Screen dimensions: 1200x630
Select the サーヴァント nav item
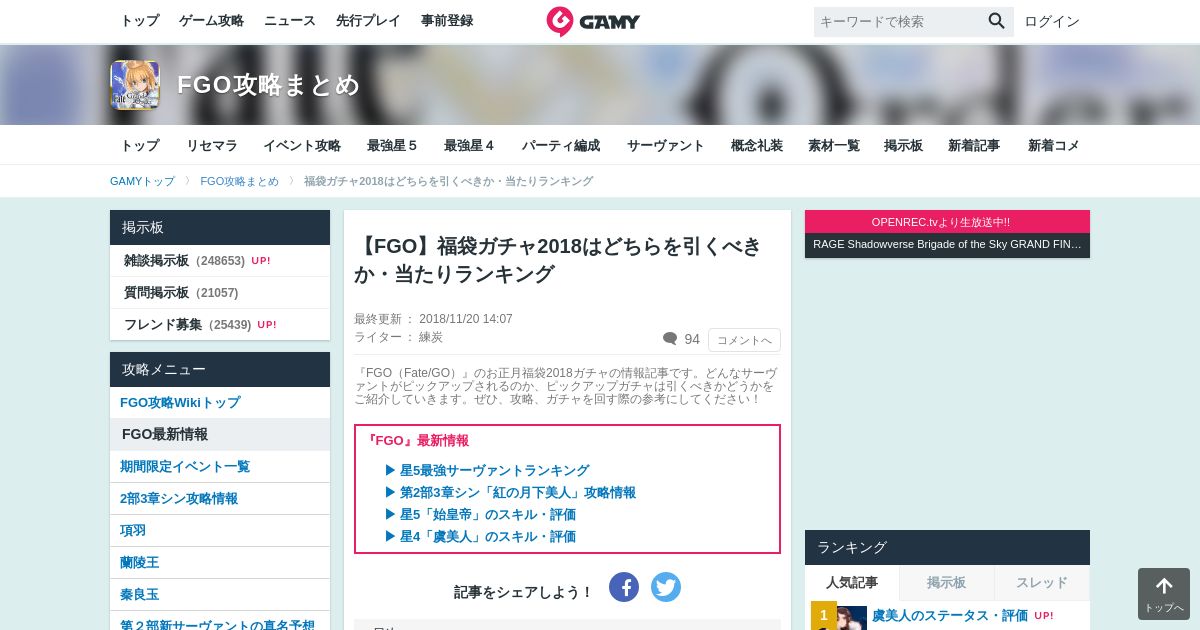click(666, 145)
